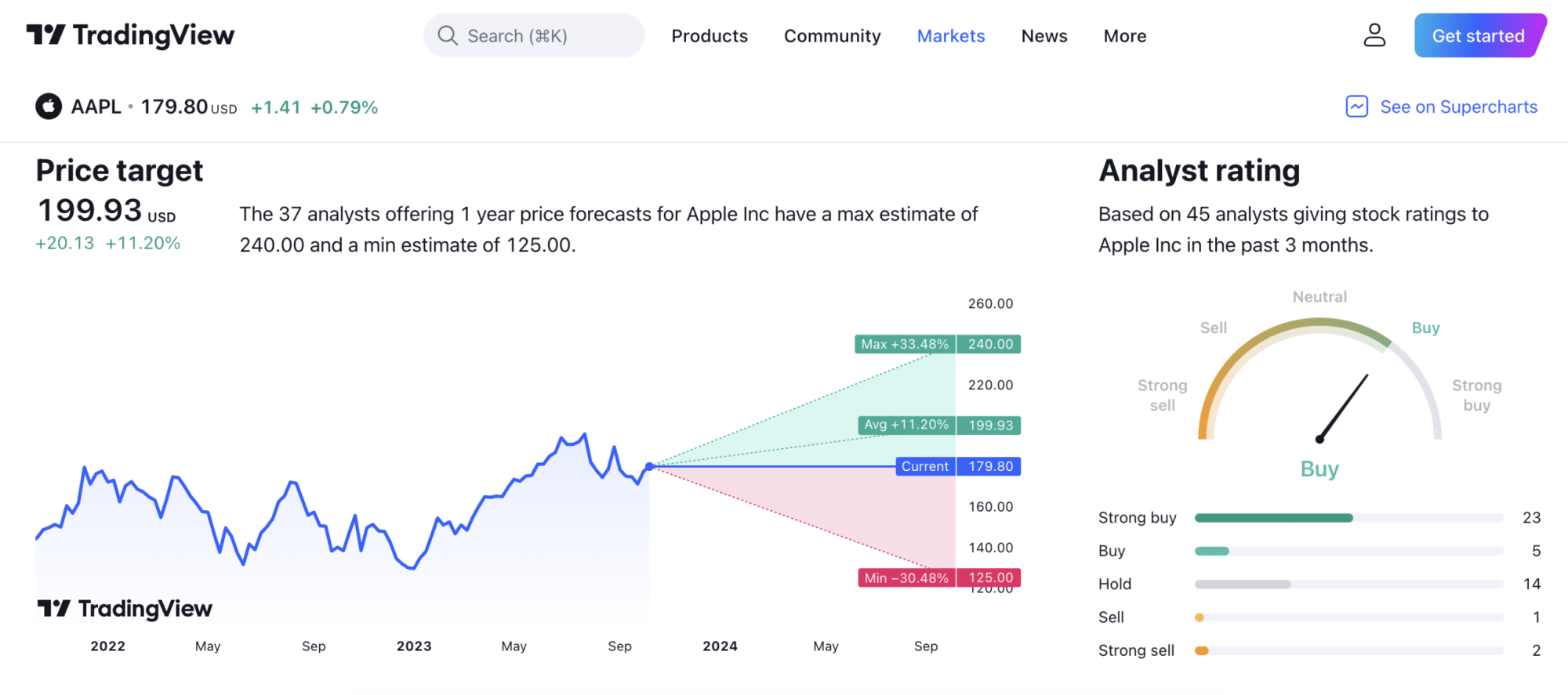Click the TradingView logo in header
The height and width of the screenshot is (695, 1568).
(130, 35)
